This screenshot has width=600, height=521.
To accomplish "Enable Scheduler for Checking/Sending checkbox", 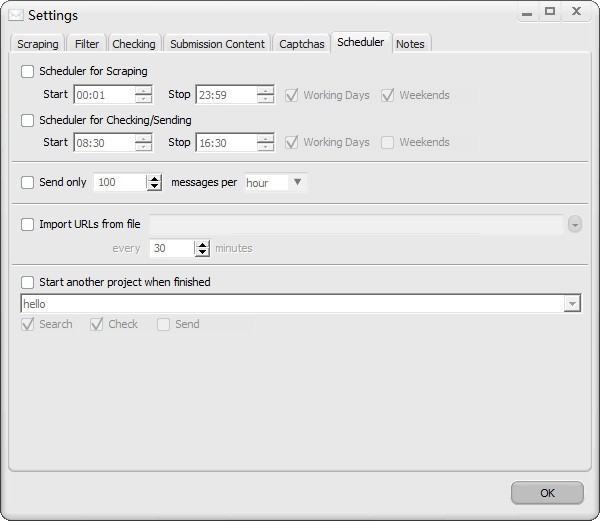I will pyautogui.click(x=27, y=120).
